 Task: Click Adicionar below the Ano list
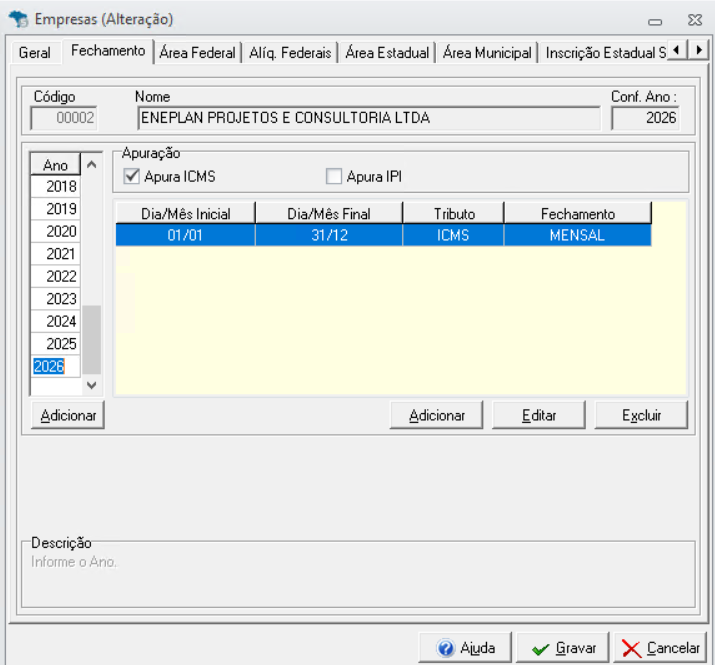(x=68, y=415)
